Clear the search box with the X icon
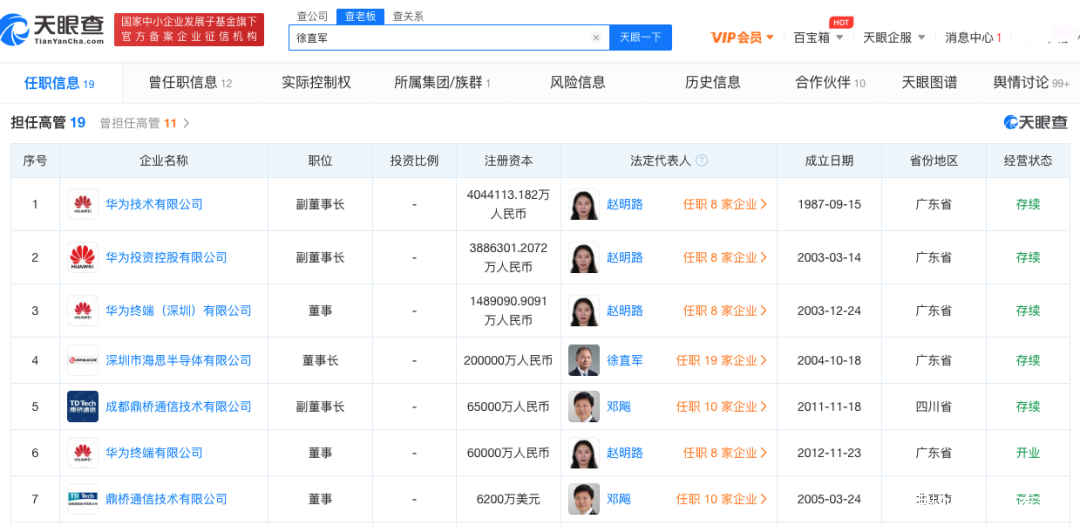Image resolution: width=1080 pixels, height=526 pixels. 596,38
